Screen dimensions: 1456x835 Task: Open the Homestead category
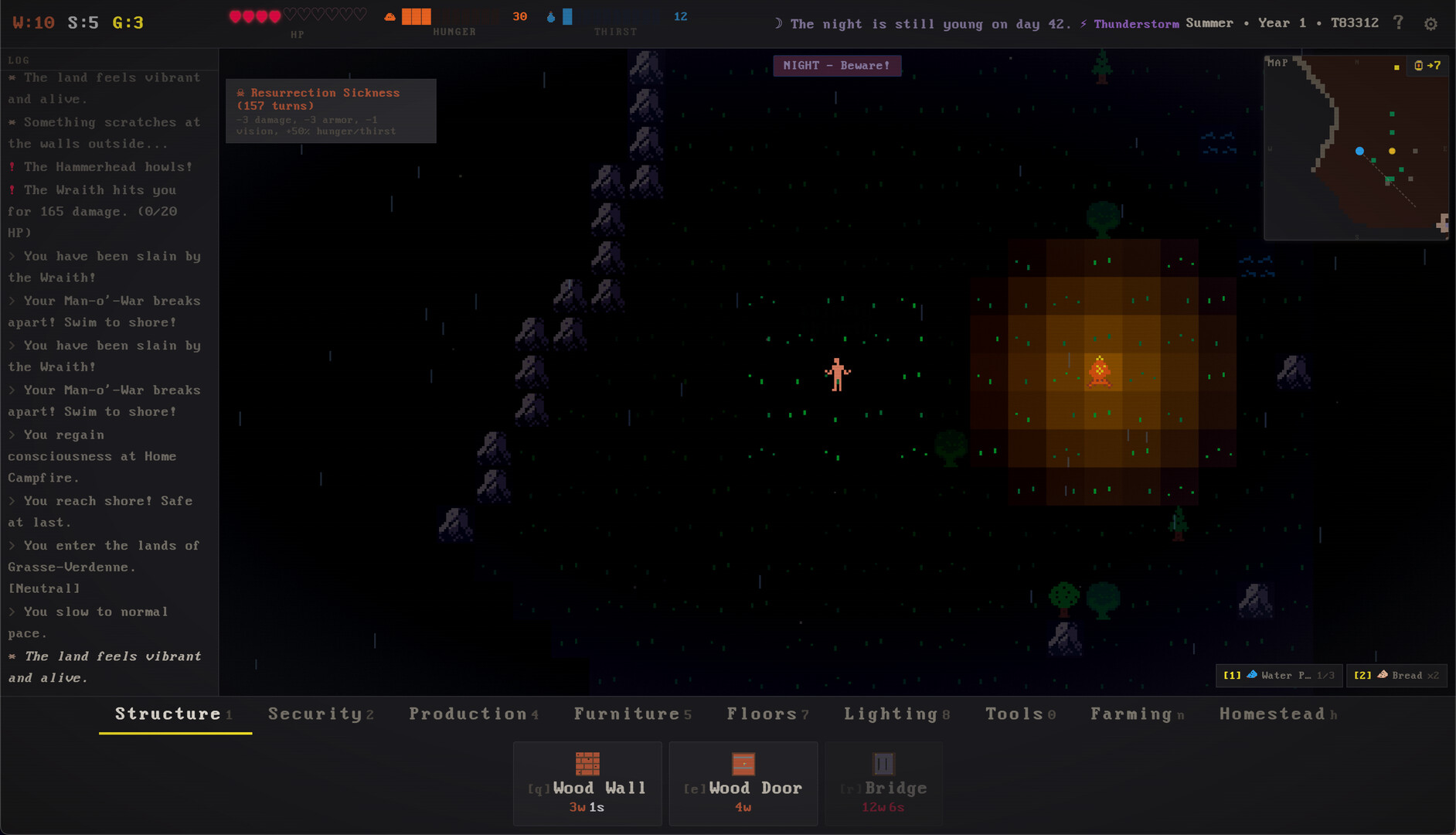1271,714
